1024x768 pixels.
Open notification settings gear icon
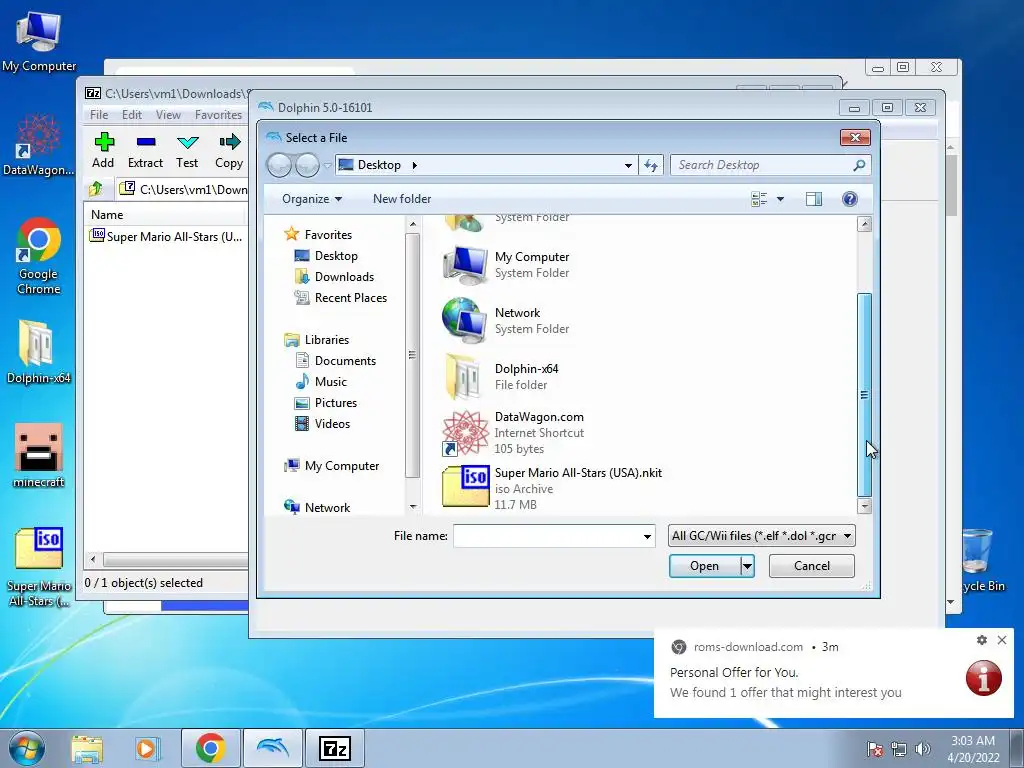[982, 640]
